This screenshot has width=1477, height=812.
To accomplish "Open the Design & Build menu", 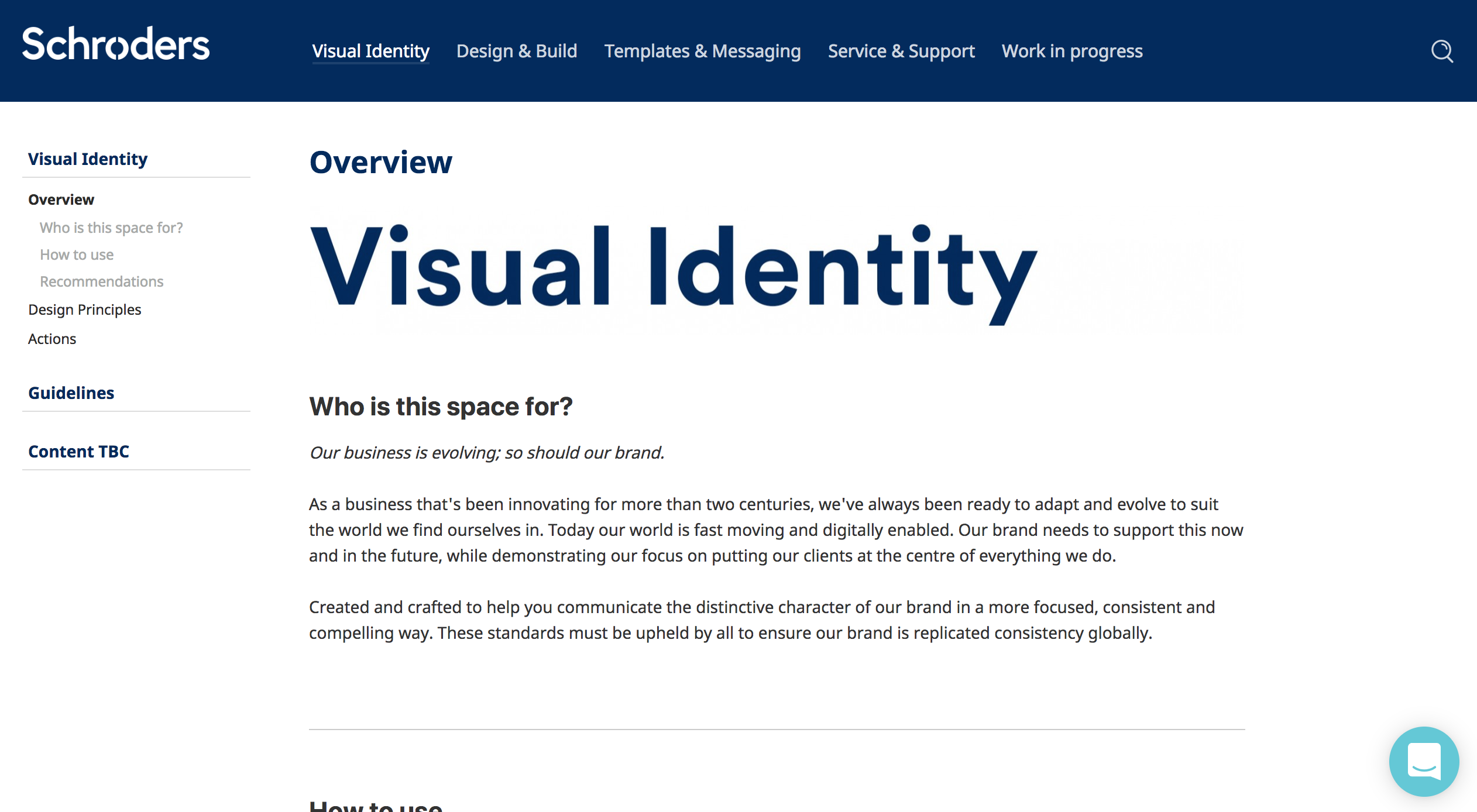I will [x=517, y=51].
